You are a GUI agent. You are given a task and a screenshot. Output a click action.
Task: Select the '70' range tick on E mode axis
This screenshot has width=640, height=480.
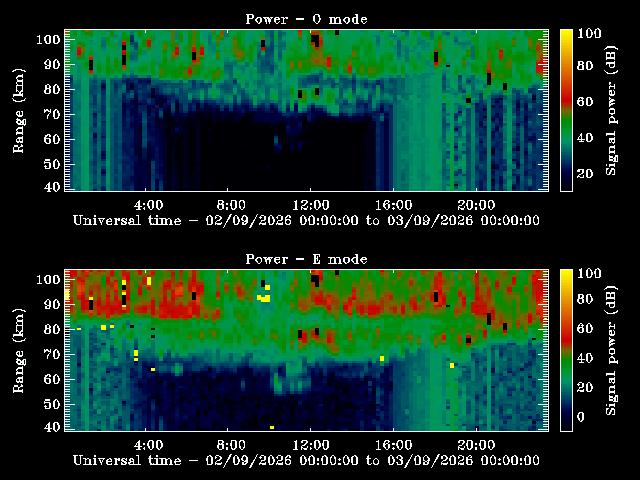point(53,354)
